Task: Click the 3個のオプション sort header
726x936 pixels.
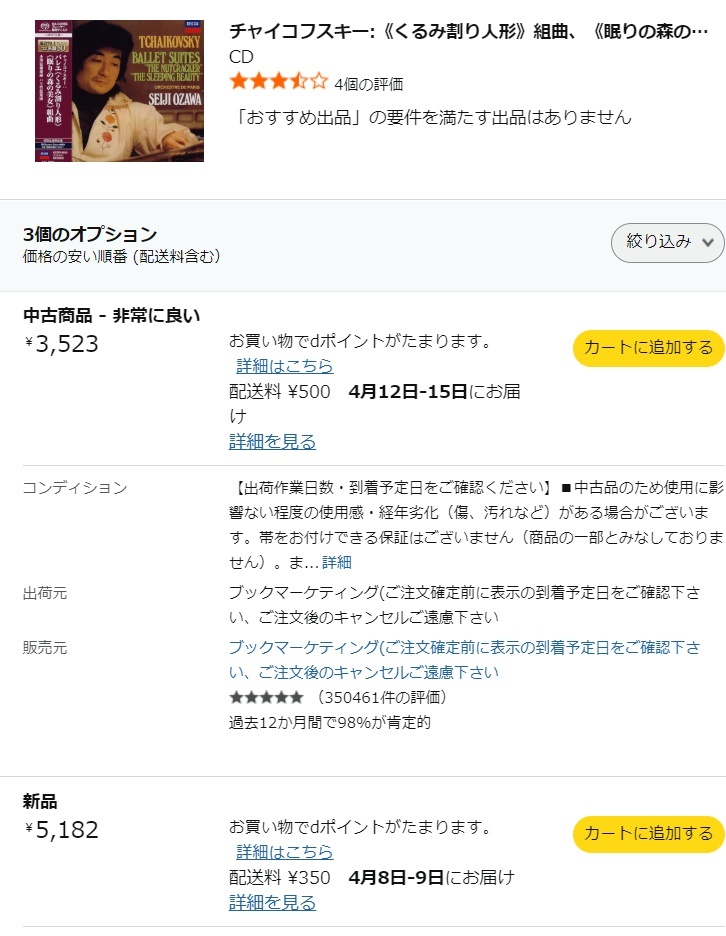Action: tap(90, 234)
